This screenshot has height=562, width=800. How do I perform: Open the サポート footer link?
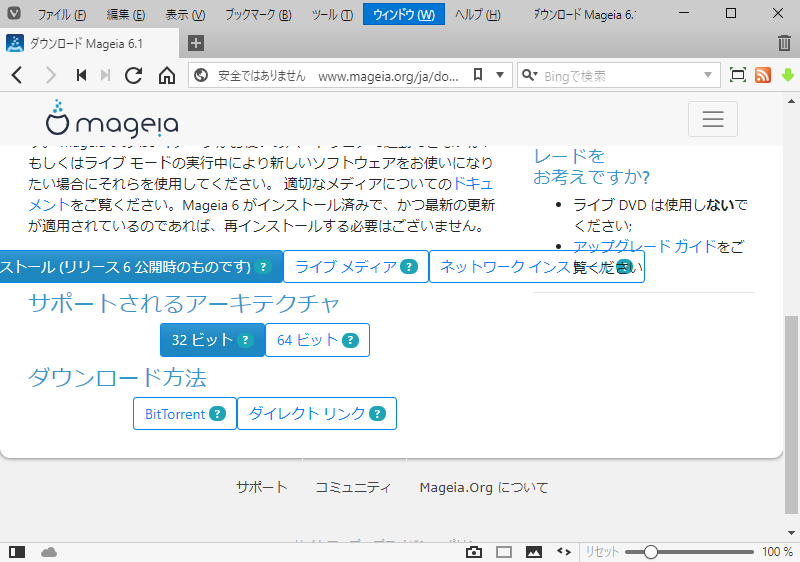(262, 488)
